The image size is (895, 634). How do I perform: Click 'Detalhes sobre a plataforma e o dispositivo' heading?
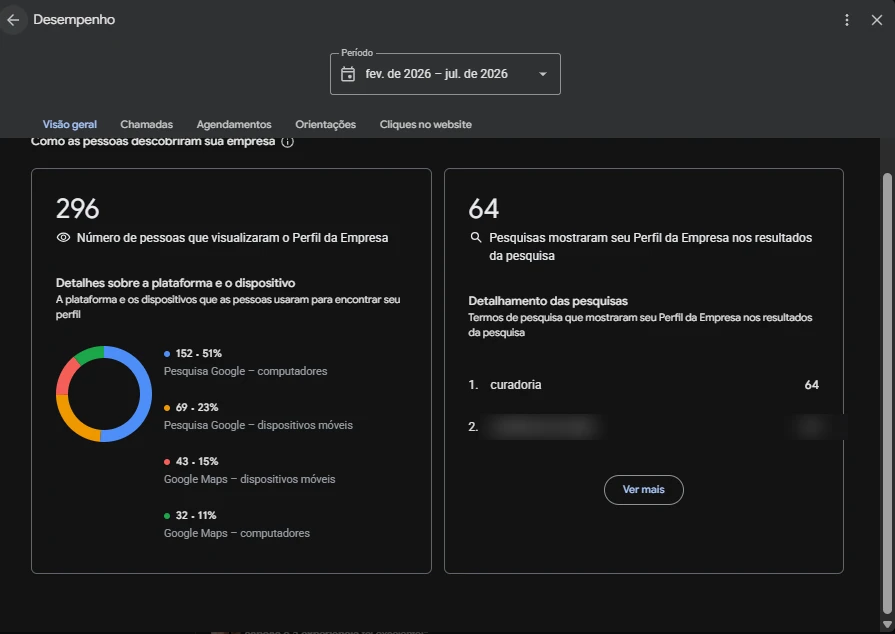click(175, 283)
